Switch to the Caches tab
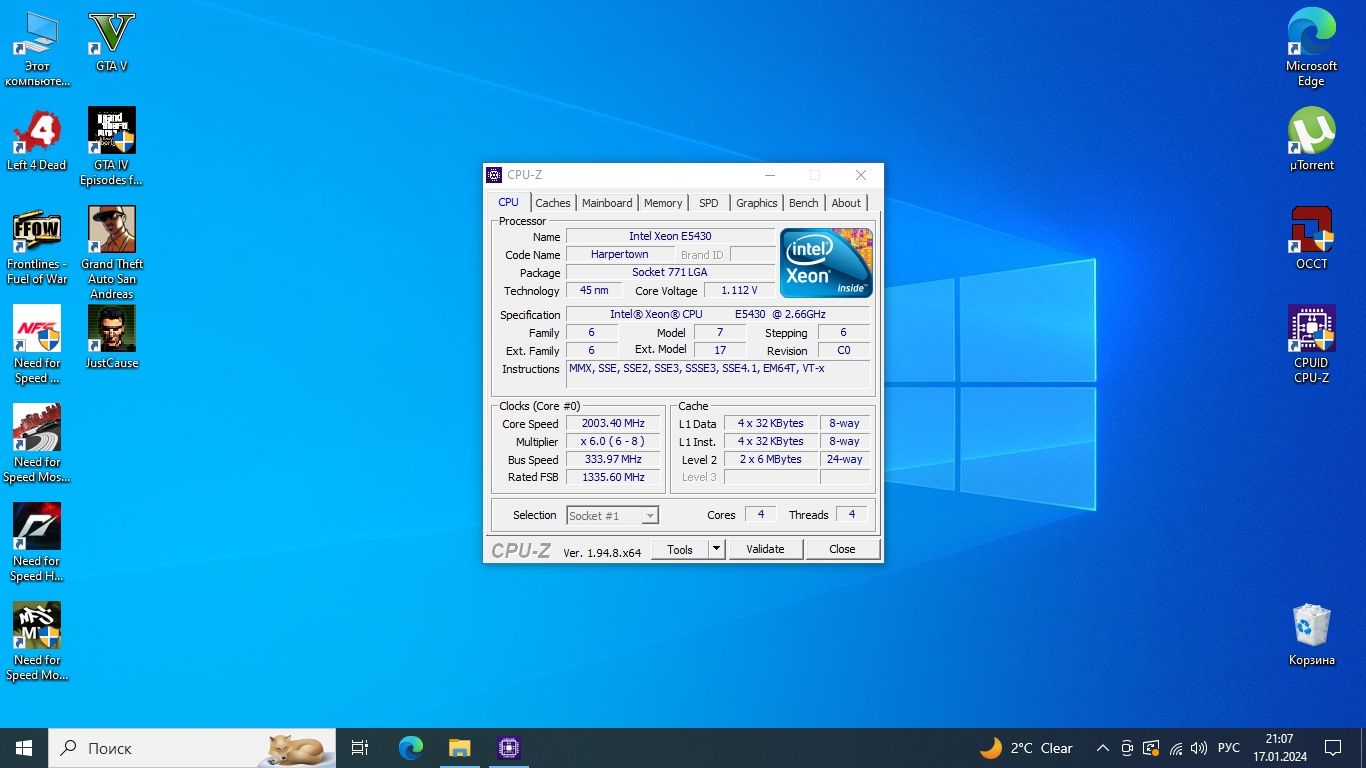The height and width of the screenshot is (768, 1366). 552,203
